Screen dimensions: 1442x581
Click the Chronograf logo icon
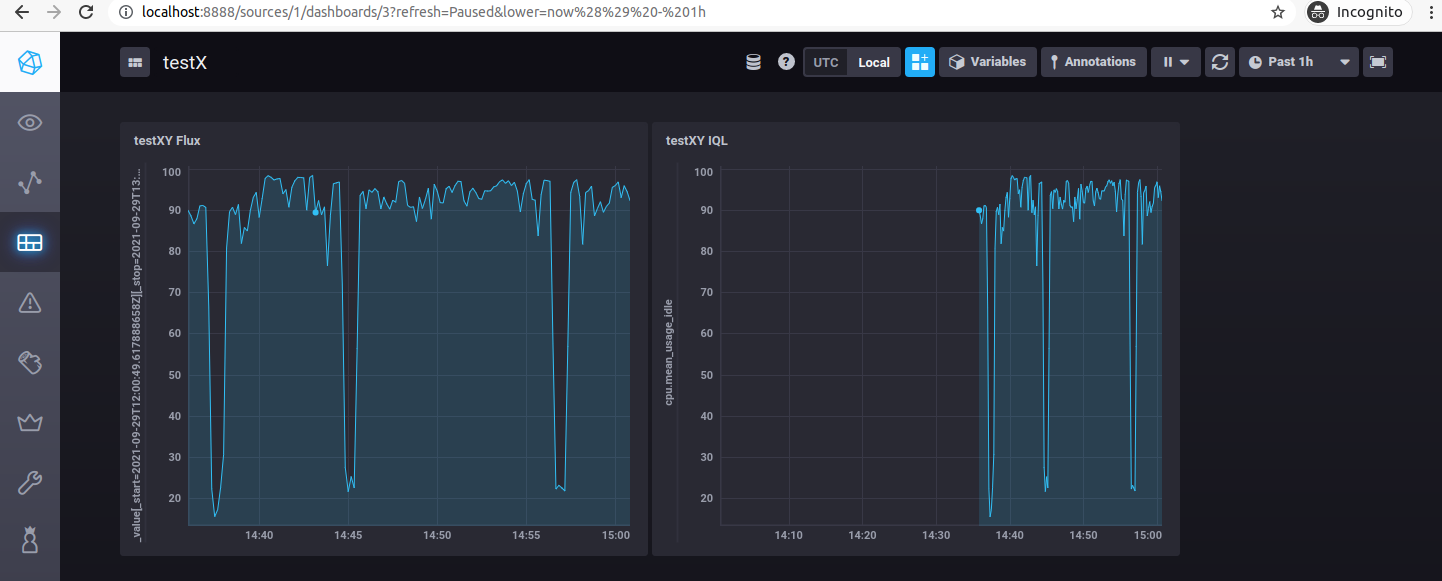(x=29, y=61)
